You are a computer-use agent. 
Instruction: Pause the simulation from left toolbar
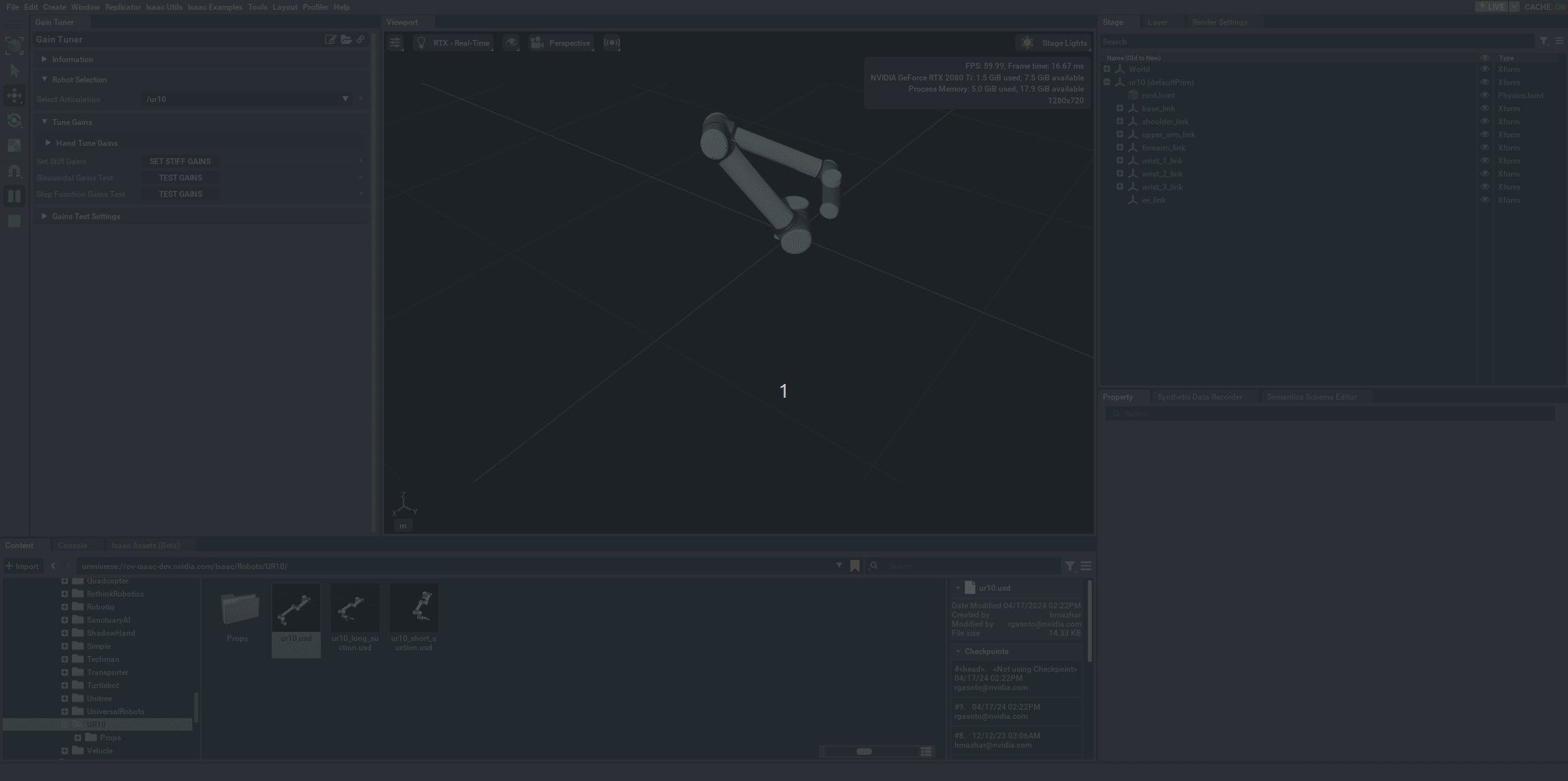tap(14, 196)
